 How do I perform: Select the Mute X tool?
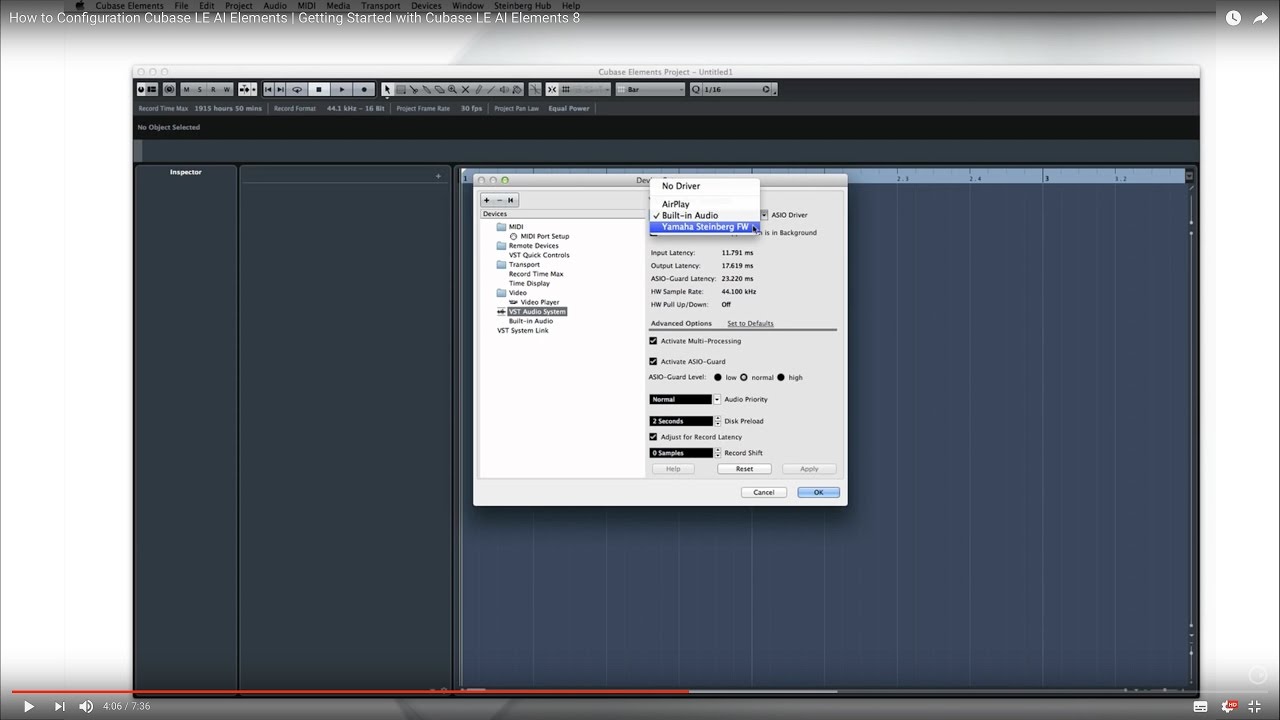(465, 89)
